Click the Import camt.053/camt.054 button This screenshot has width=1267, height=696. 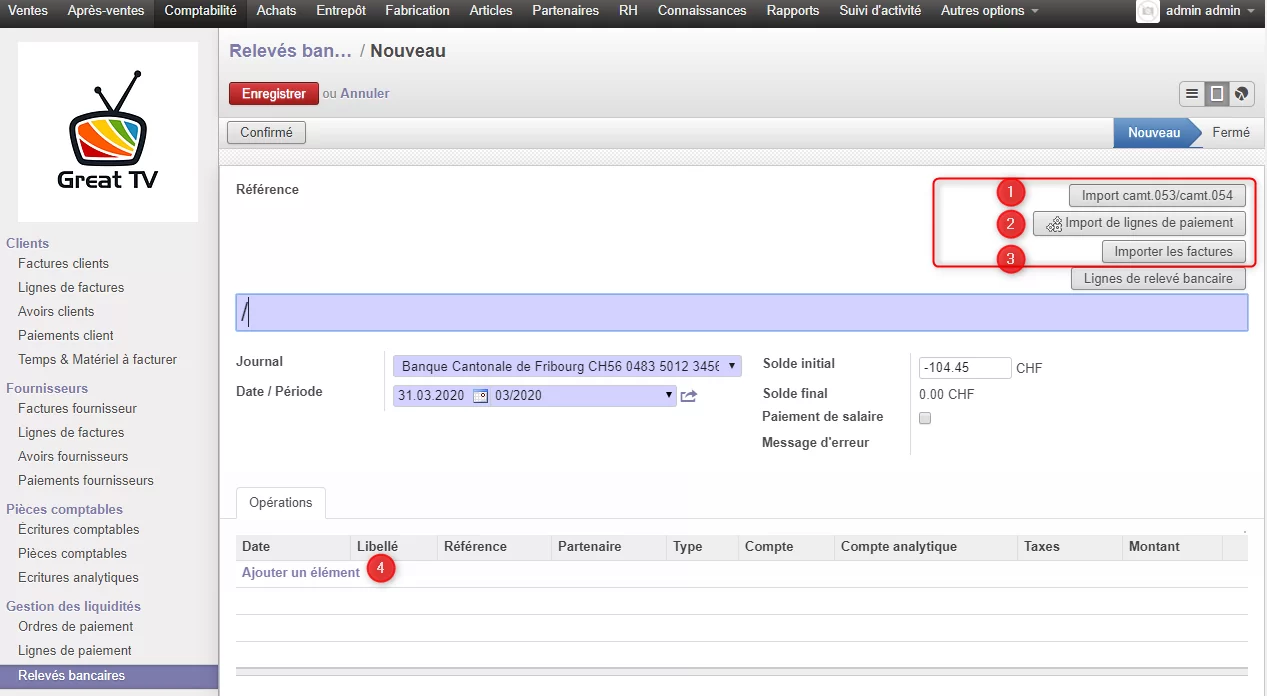[x=1157, y=196]
